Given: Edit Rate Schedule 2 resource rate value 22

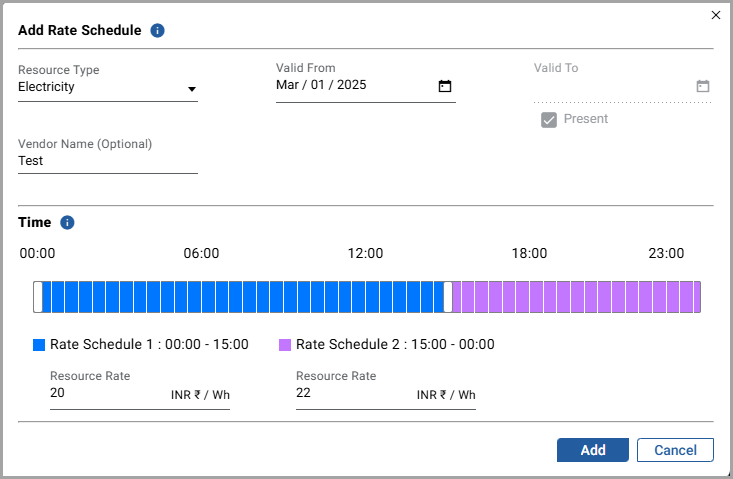Looking at the screenshot, I should pos(351,394).
